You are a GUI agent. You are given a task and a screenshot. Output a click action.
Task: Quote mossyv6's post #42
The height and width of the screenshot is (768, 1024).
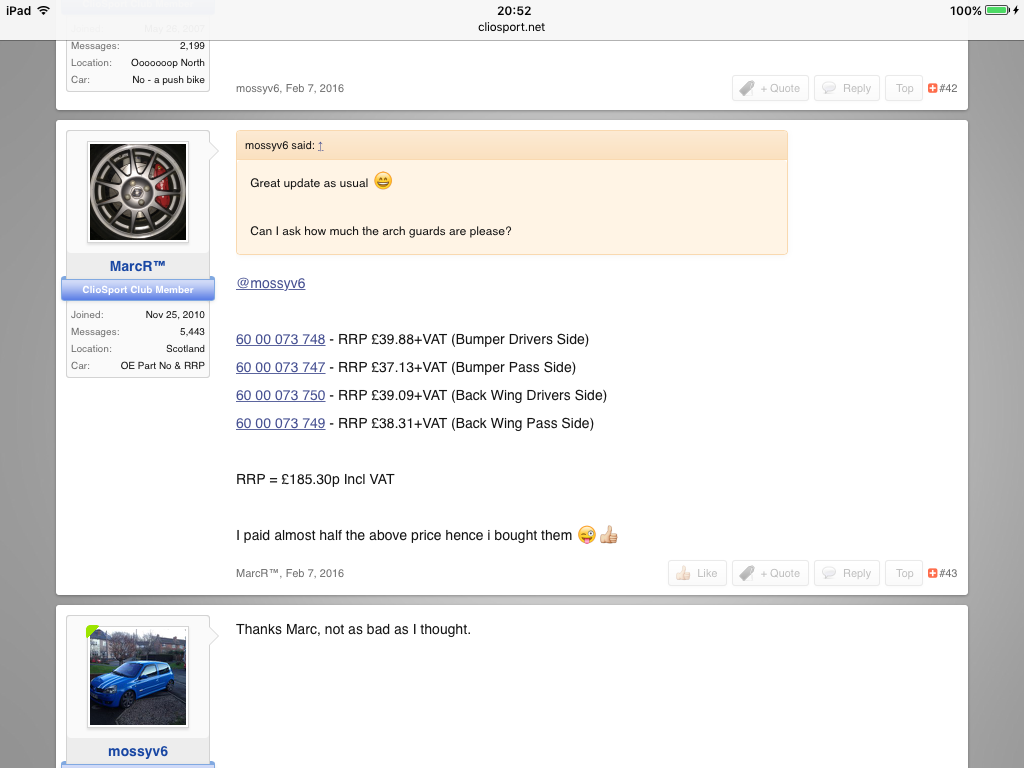pos(769,88)
